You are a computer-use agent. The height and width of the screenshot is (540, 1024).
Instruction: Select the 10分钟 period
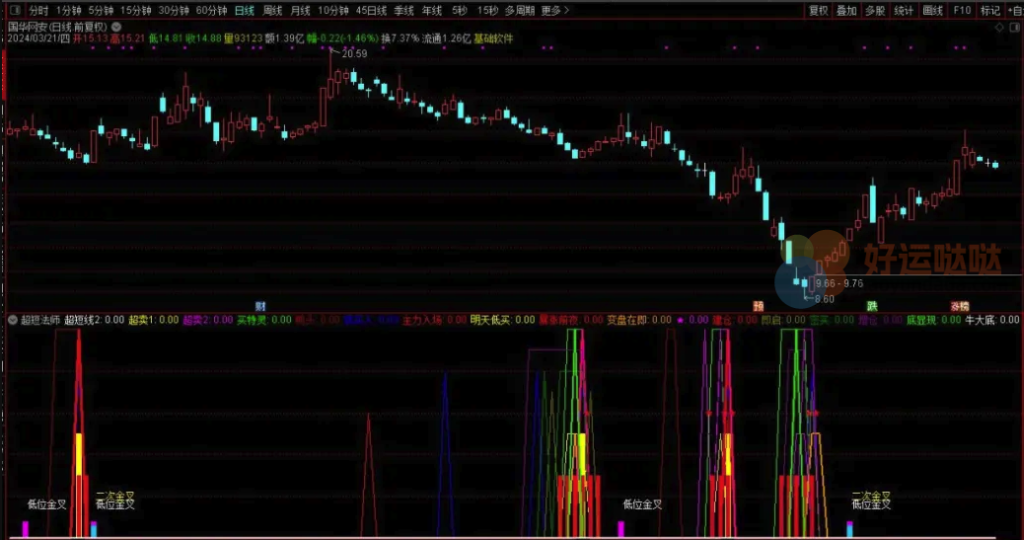[x=333, y=10]
